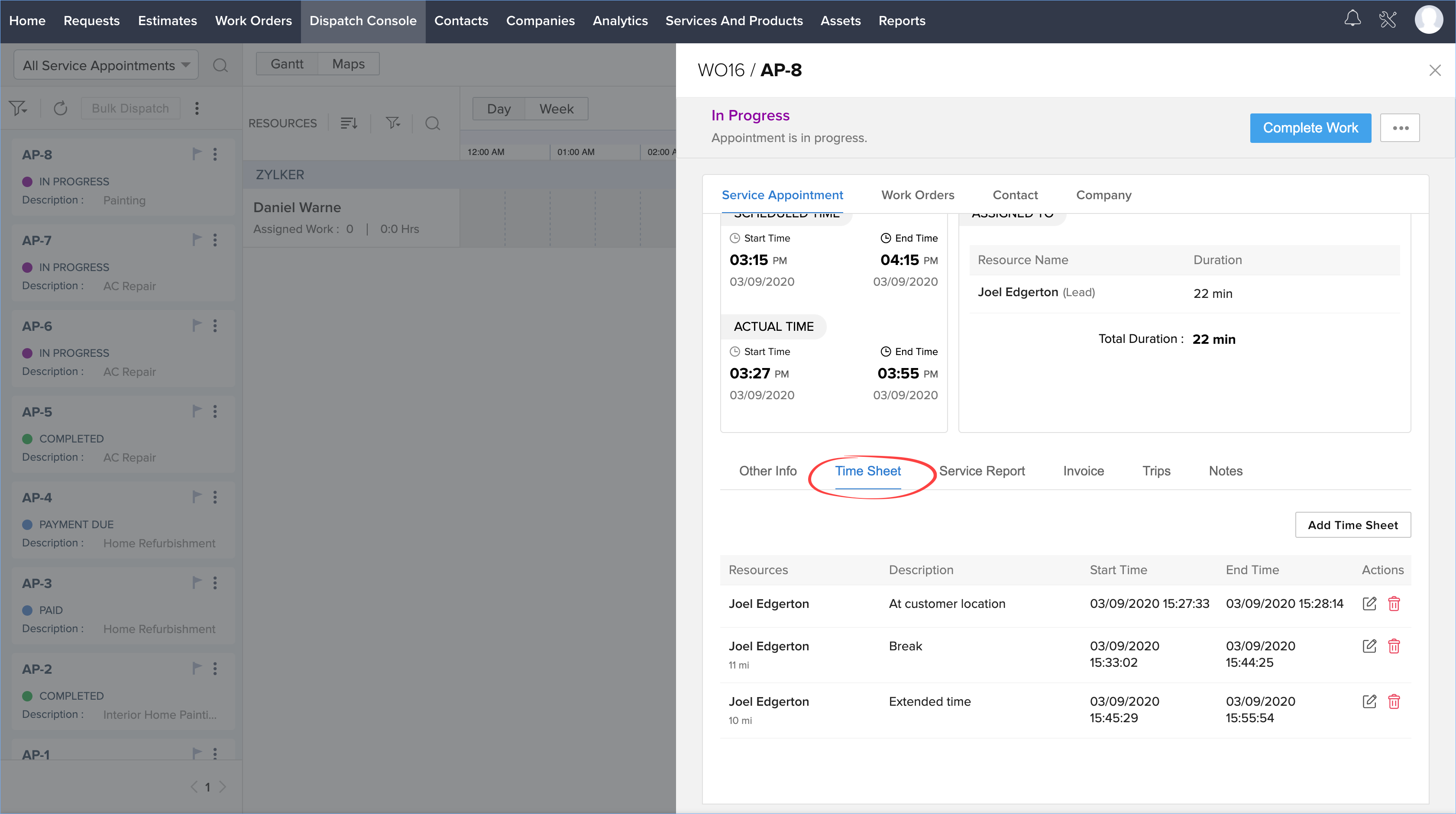Click the Complete Work button

1310,128
